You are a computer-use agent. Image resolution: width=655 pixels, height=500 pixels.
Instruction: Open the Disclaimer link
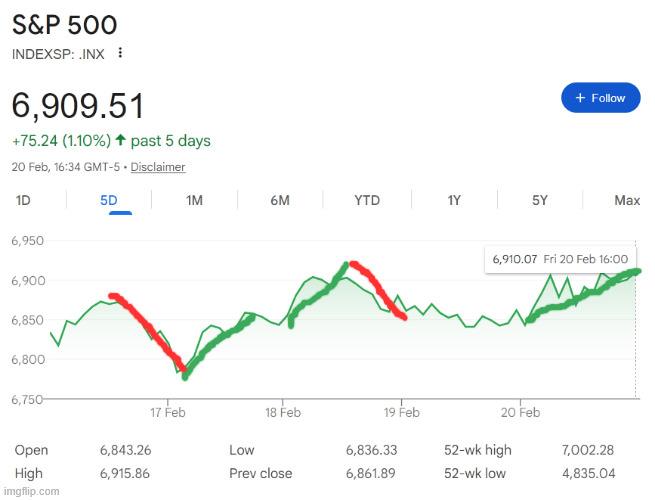tap(158, 167)
